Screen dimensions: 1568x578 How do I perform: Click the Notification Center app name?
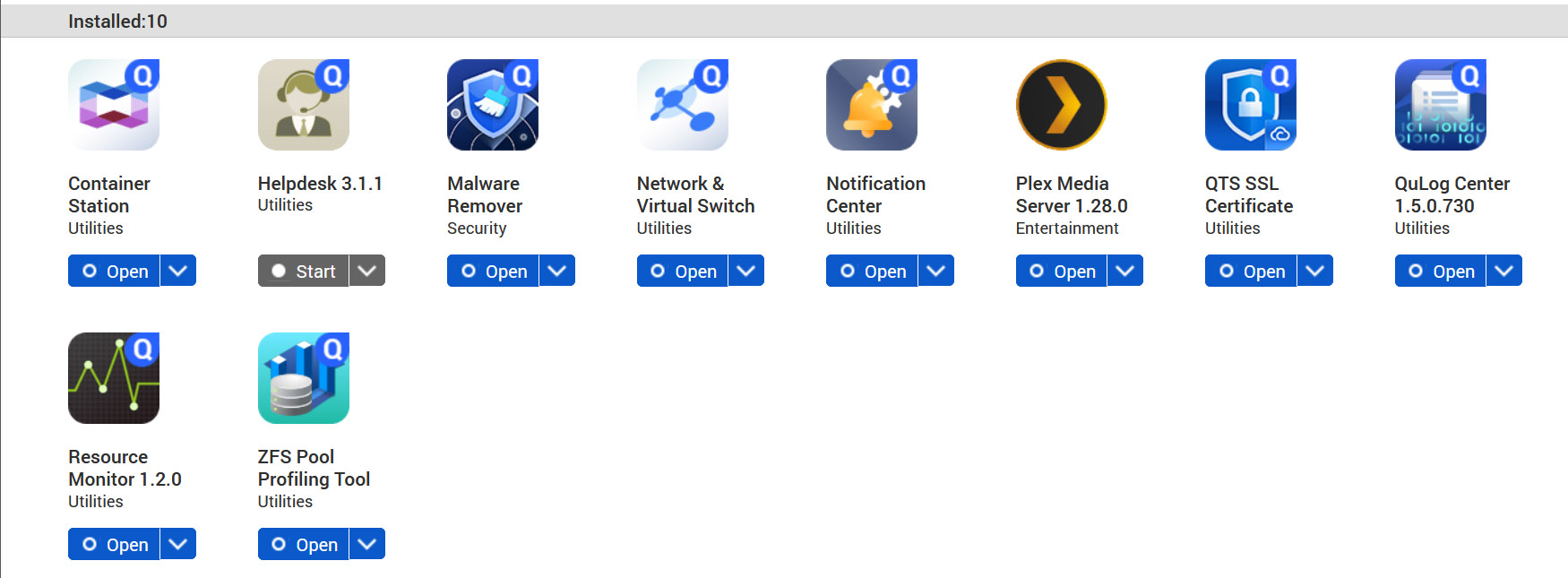tap(876, 194)
